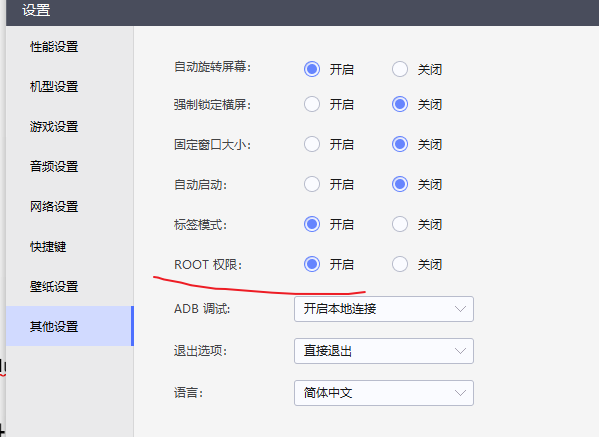Viewport: 599px width, 437px height.
Task: Select 自动旋转屏幕 开启 radio button
Action: coord(312,69)
